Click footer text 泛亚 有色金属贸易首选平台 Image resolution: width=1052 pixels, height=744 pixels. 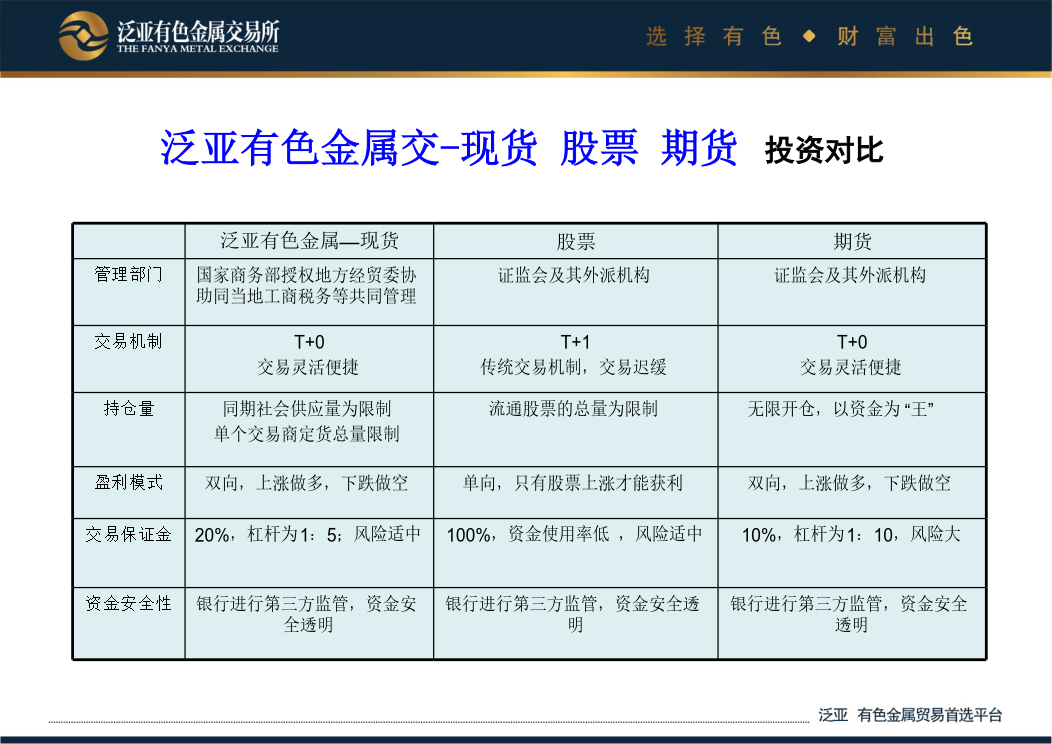pyautogui.click(x=910, y=715)
